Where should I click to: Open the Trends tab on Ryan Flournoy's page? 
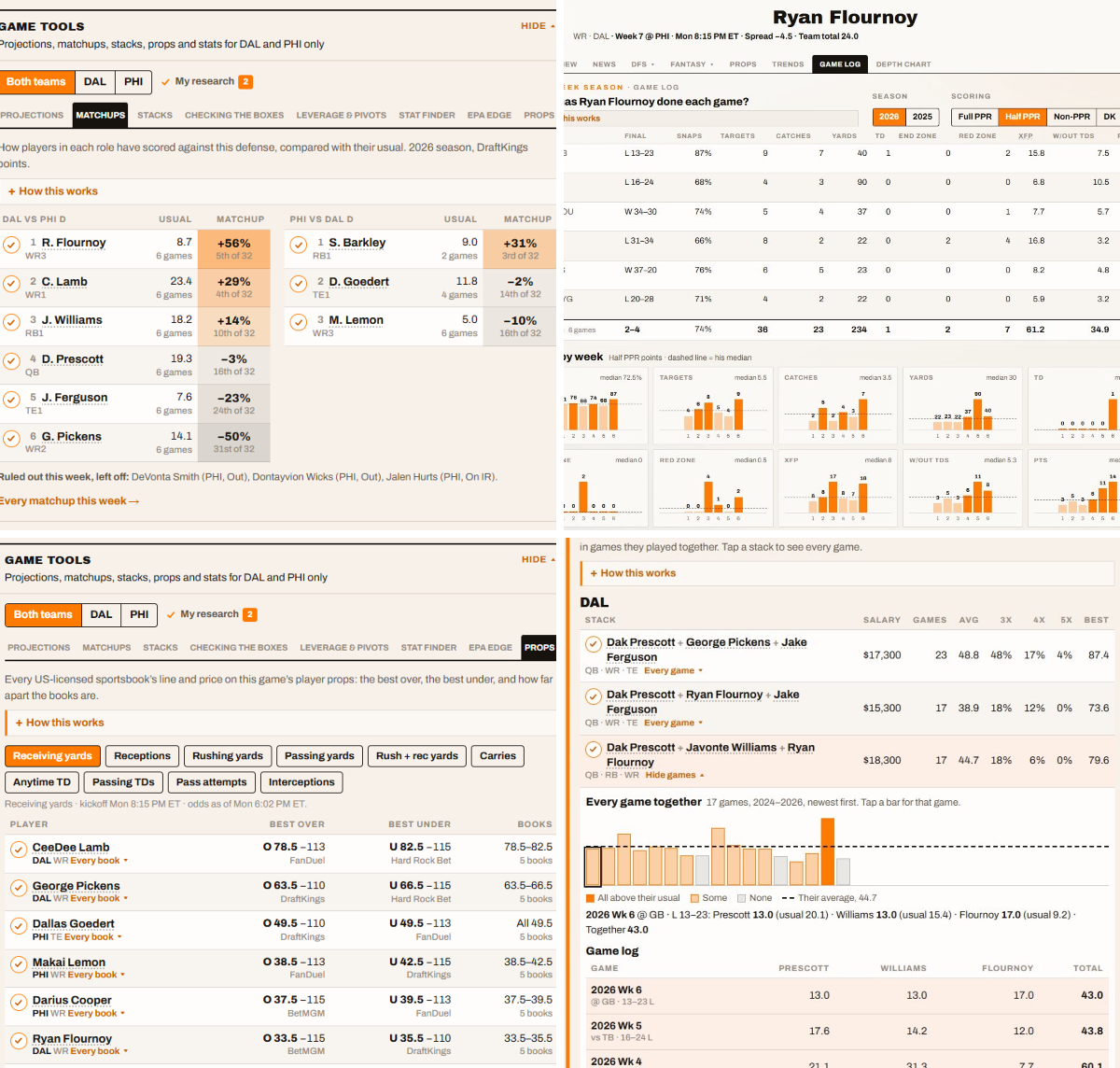[x=788, y=64]
